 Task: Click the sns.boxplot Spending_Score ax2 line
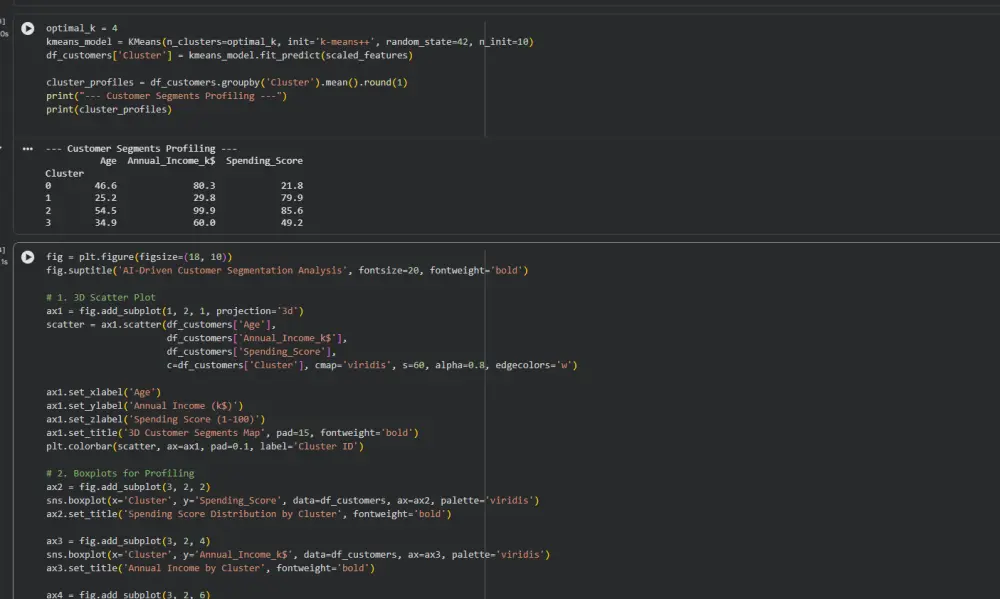coord(292,501)
